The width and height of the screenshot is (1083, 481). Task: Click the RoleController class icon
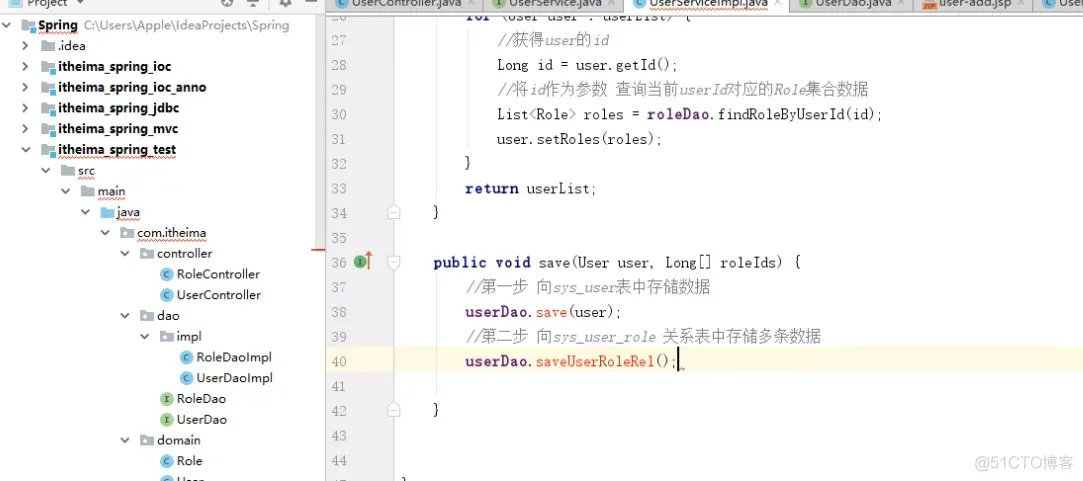tap(166, 274)
